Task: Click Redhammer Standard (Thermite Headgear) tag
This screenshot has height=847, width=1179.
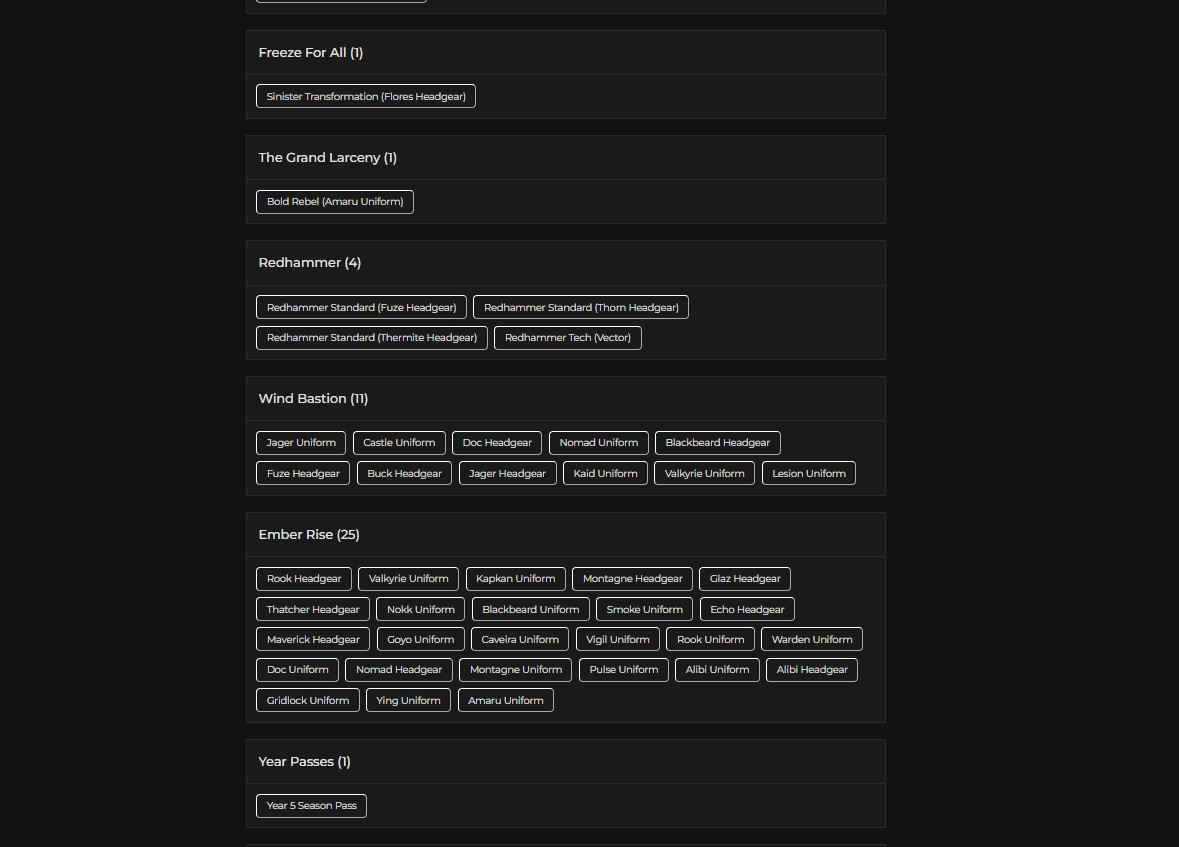Action: click(x=371, y=338)
